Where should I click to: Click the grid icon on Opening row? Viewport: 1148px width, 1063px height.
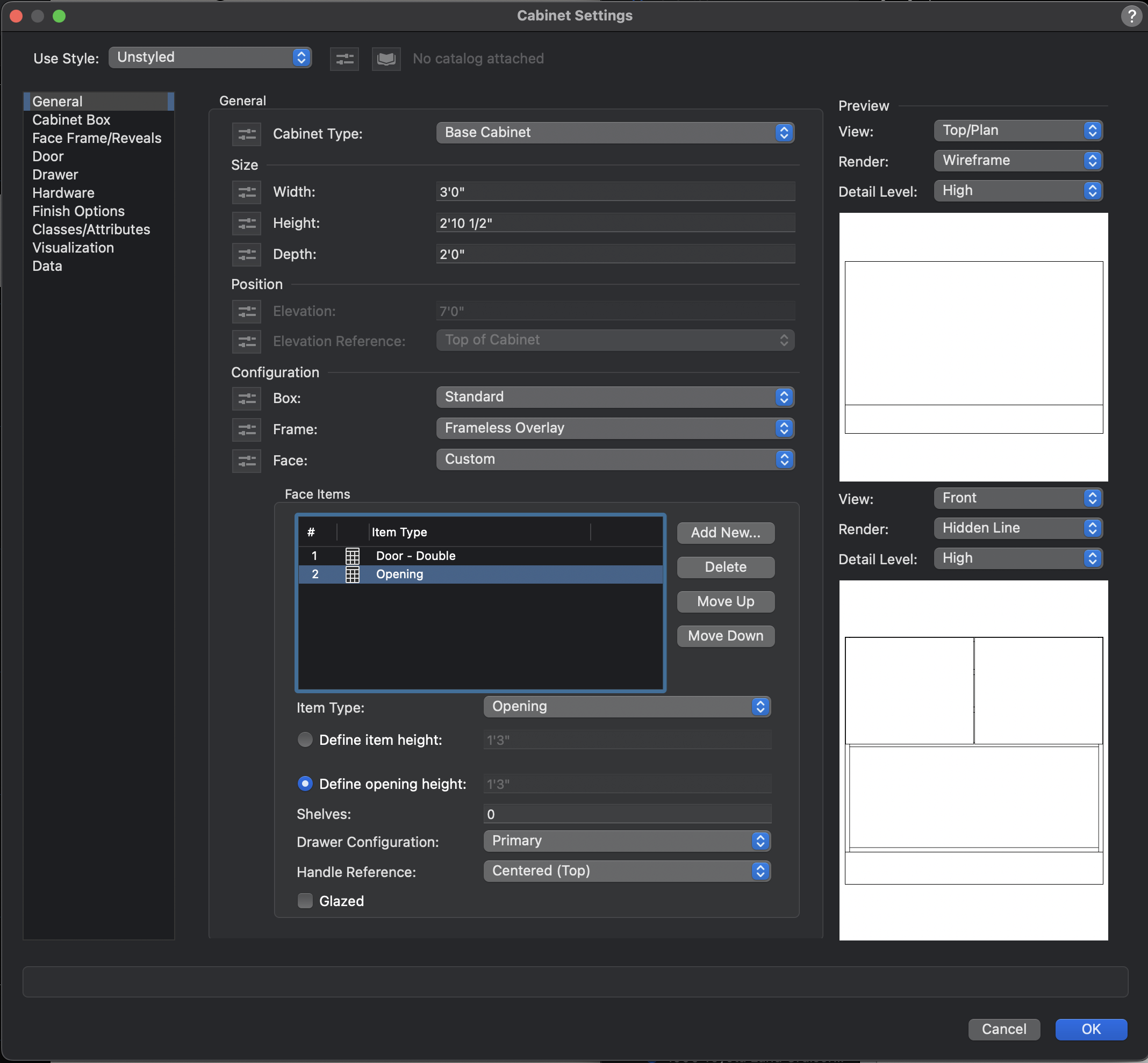pos(351,573)
